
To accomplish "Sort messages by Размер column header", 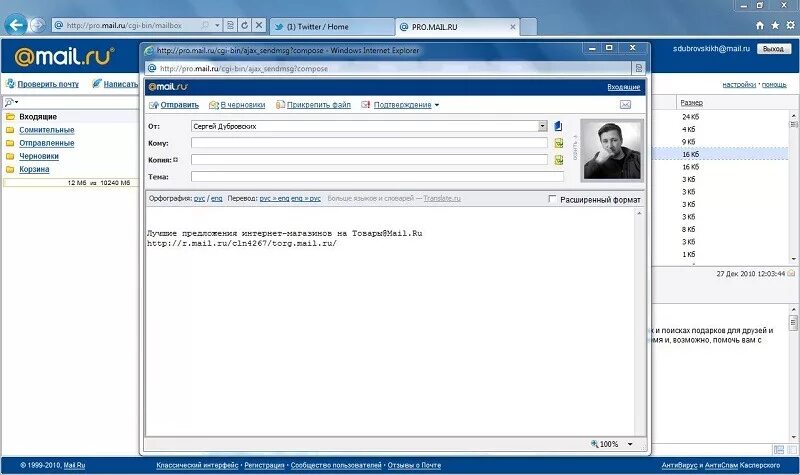I will [691, 103].
